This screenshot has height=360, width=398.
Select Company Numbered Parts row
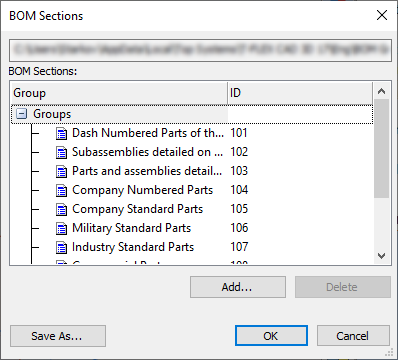pos(192,190)
